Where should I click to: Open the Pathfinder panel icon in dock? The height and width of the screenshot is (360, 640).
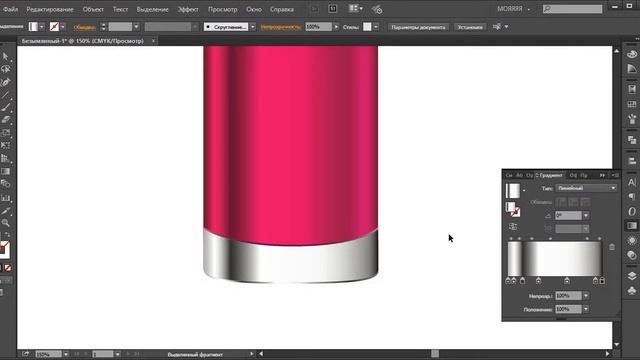632,140
